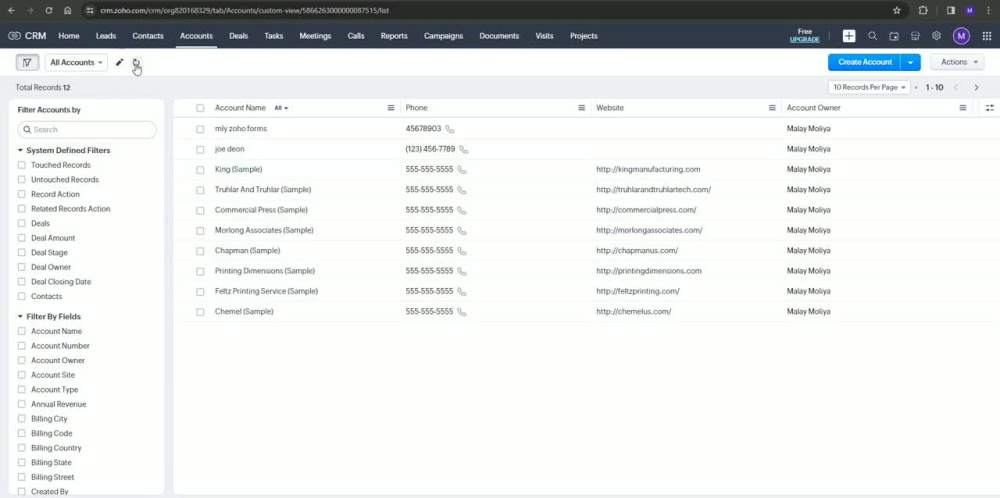
Task: Open the marketplace store icon
Action: click(x=915, y=36)
